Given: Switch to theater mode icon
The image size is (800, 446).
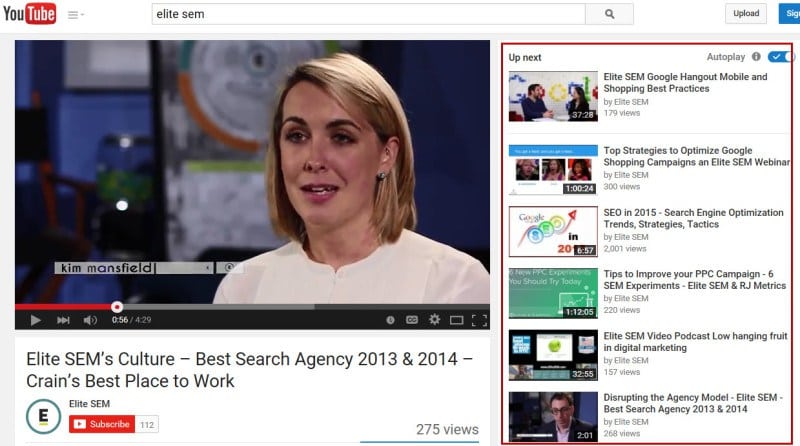Looking at the screenshot, I should click(456, 320).
